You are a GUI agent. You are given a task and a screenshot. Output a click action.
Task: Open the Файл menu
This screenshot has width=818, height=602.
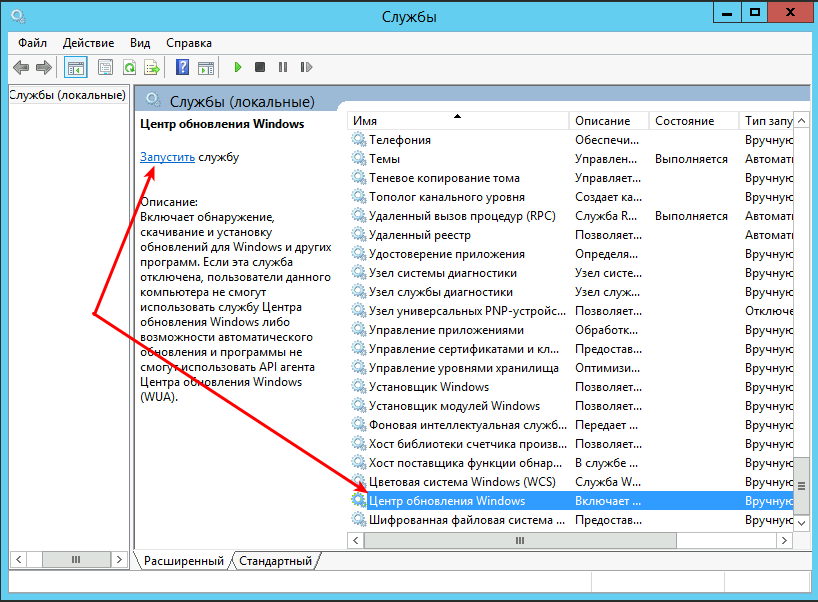tap(32, 43)
